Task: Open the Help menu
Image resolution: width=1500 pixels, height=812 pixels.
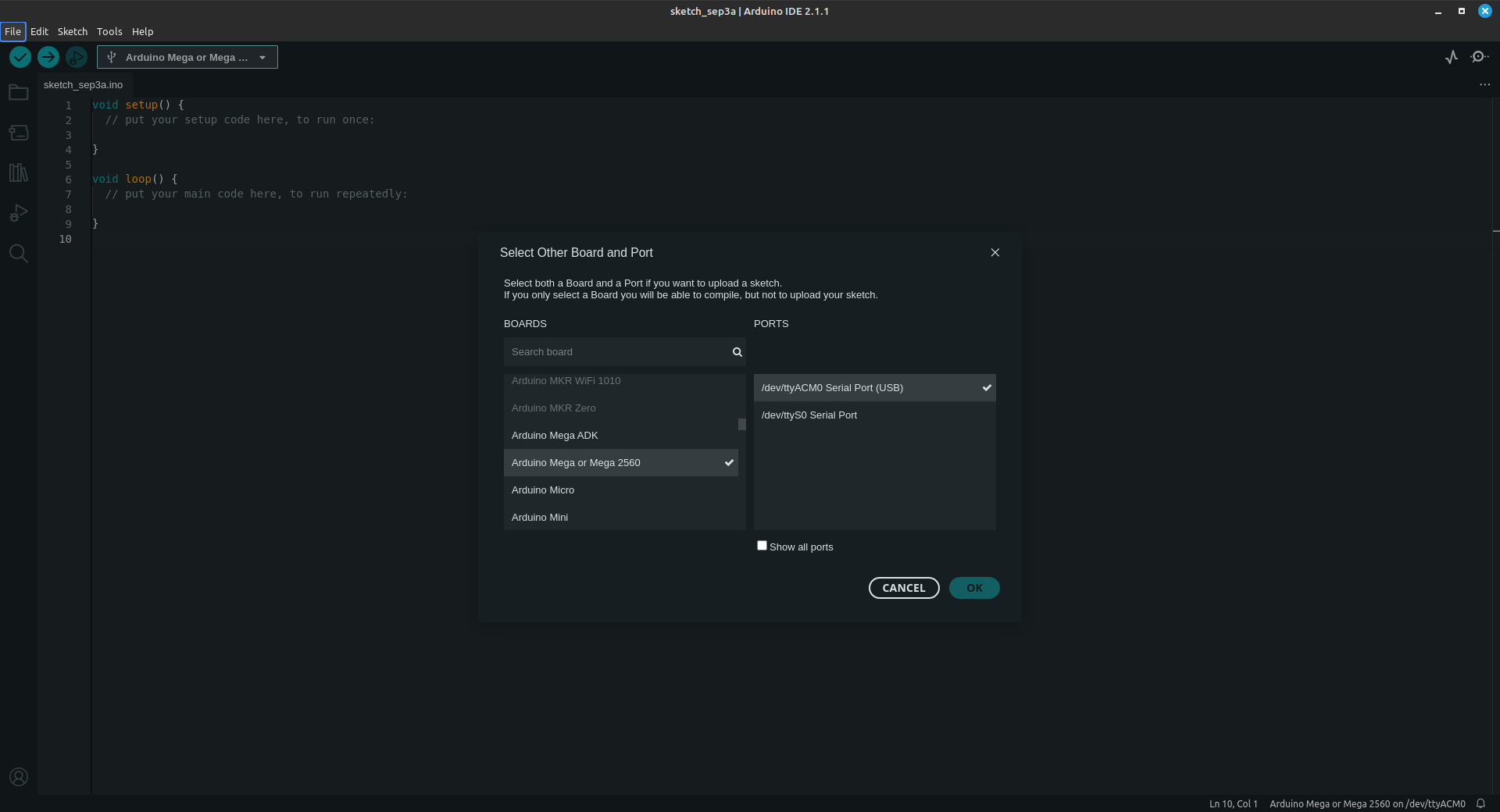Action: tap(142, 31)
